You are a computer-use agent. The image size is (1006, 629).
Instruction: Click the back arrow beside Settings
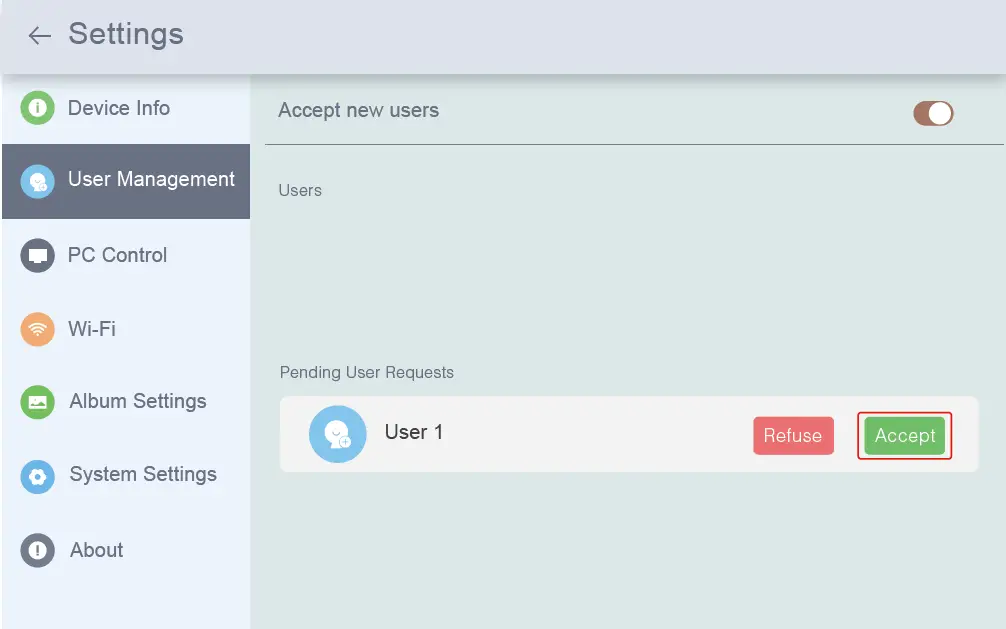click(39, 36)
